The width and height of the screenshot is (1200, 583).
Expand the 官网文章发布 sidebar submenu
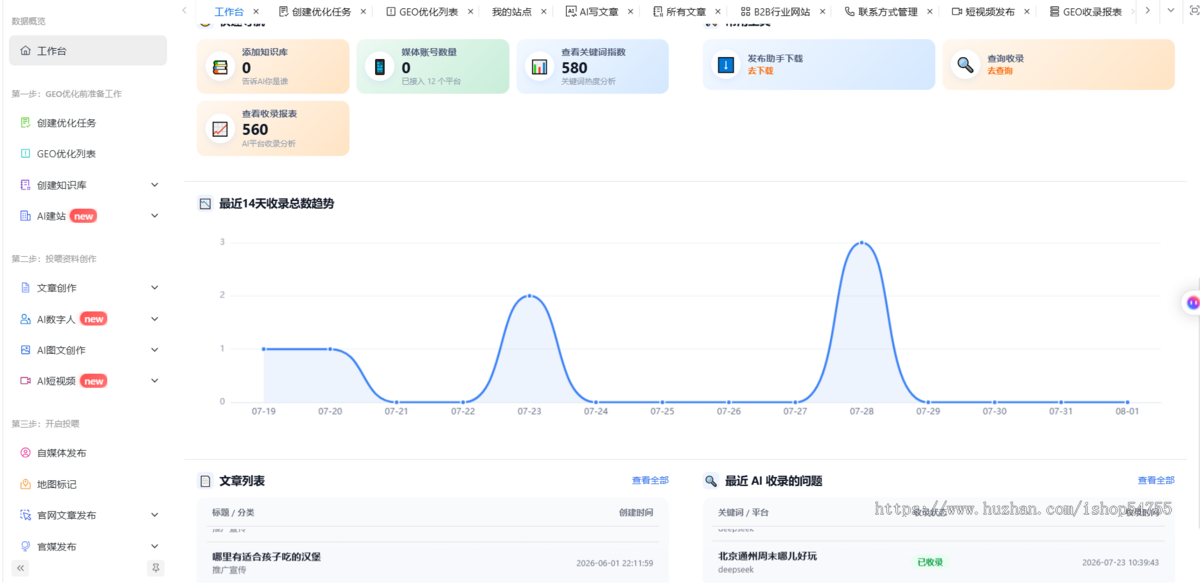(x=154, y=515)
